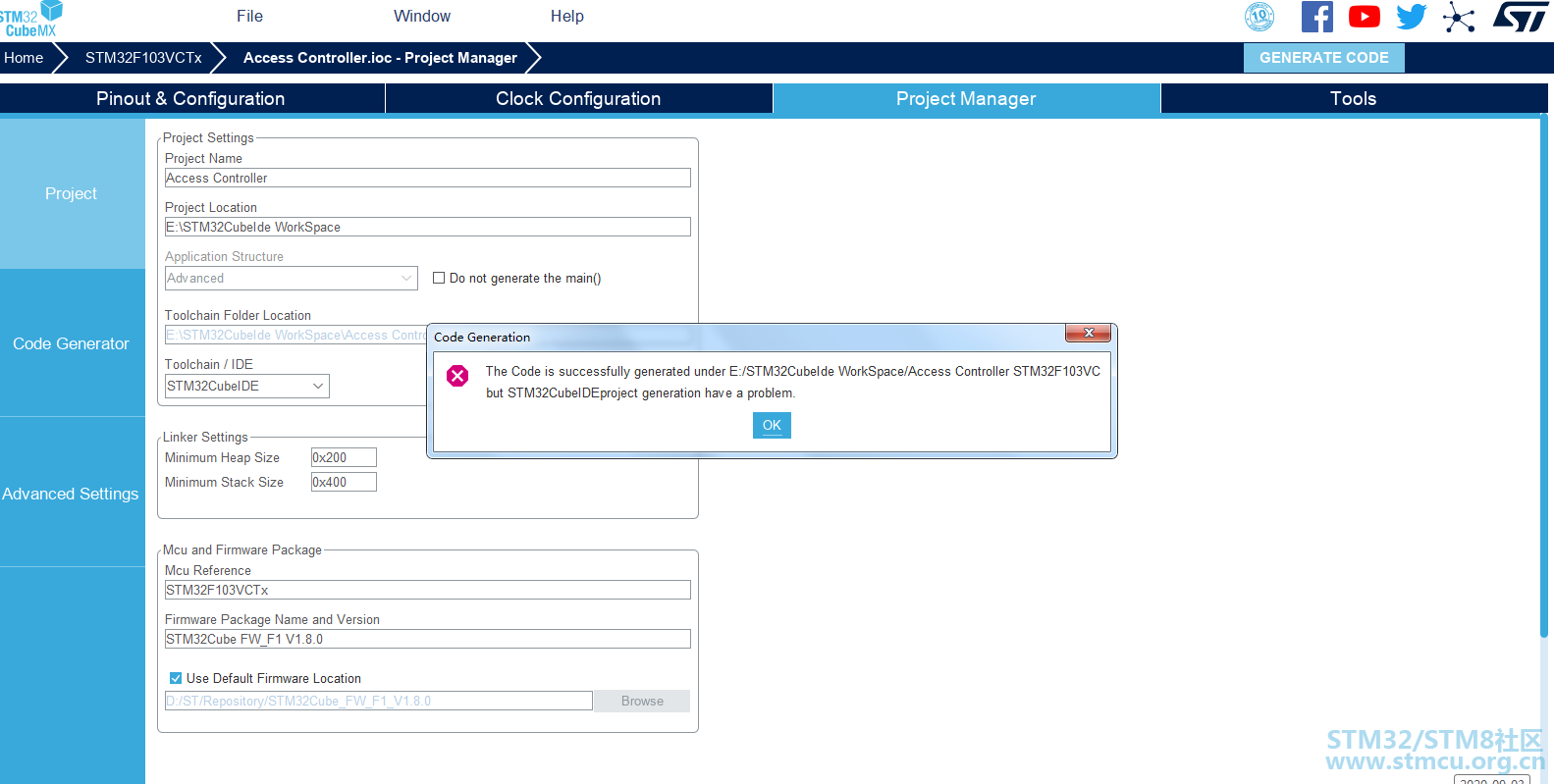Uncheck Use Default Firmware Location
Screen dimensions: 1554x784
[176, 678]
